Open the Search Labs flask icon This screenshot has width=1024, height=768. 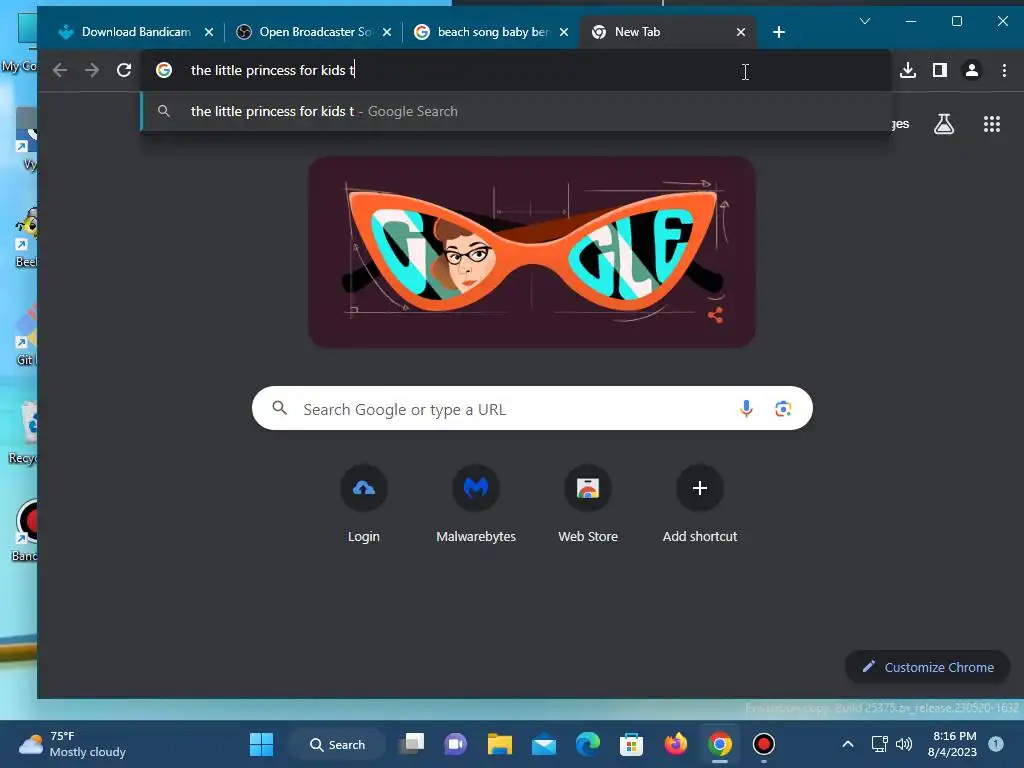944,123
